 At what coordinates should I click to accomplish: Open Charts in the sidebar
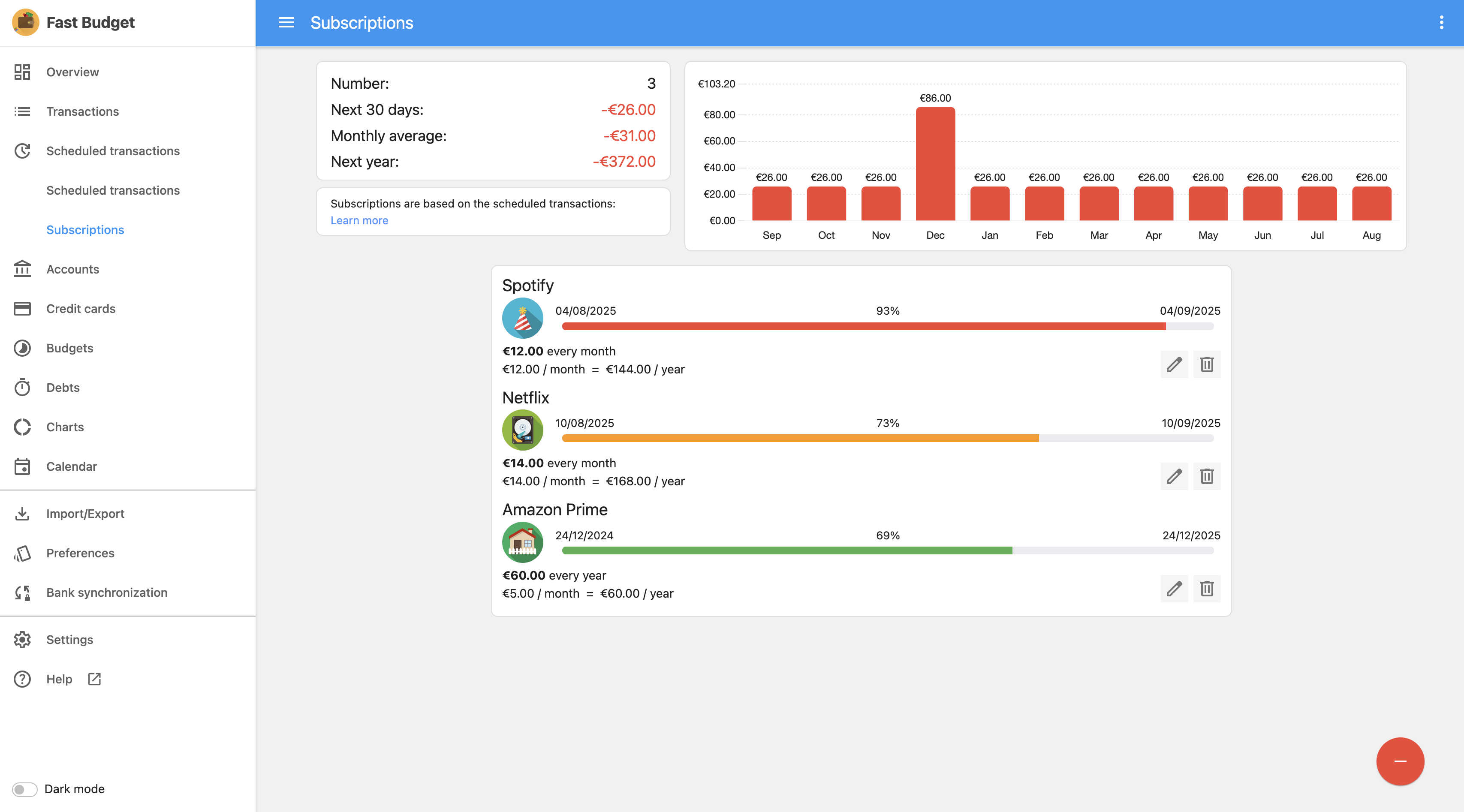(x=128, y=427)
